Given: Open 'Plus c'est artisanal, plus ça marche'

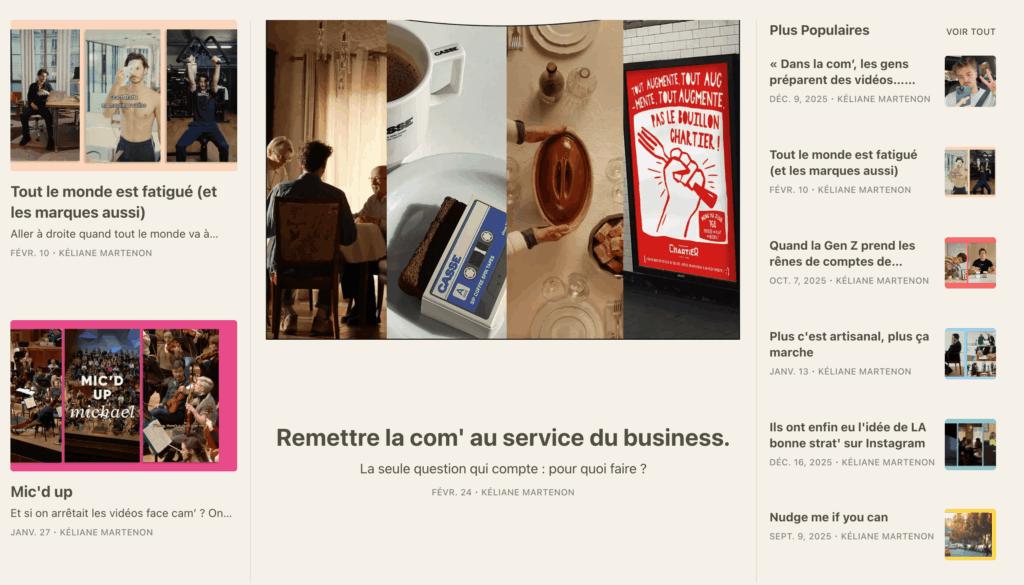Looking at the screenshot, I should point(849,344).
